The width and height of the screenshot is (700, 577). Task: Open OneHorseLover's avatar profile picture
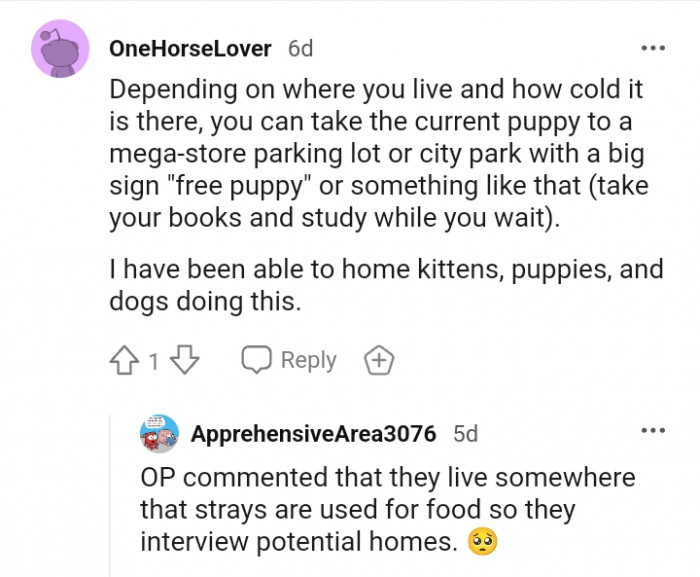tap(60, 49)
